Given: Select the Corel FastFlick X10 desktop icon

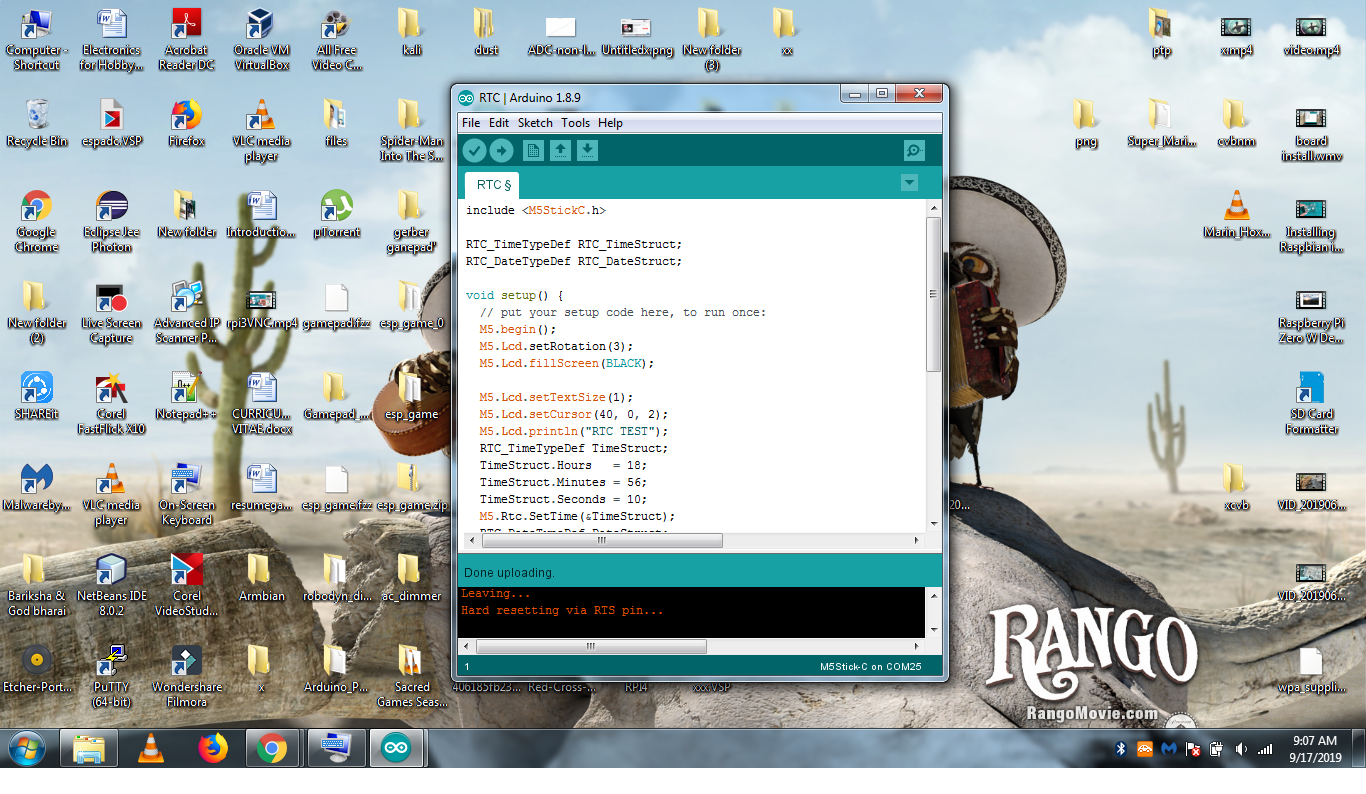Looking at the screenshot, I should click(x=111, y=403).
